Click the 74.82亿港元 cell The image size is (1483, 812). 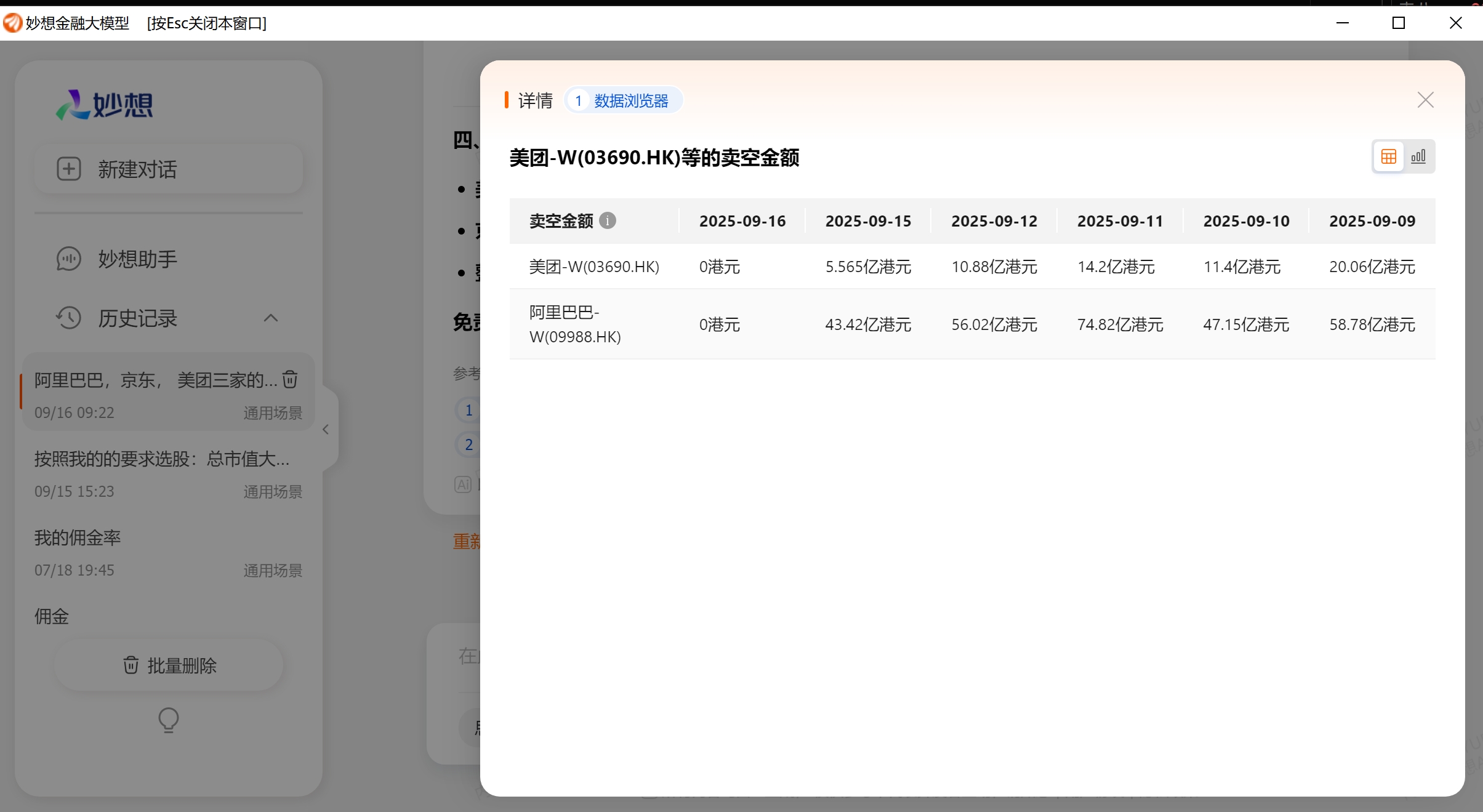click(1120, 324)
